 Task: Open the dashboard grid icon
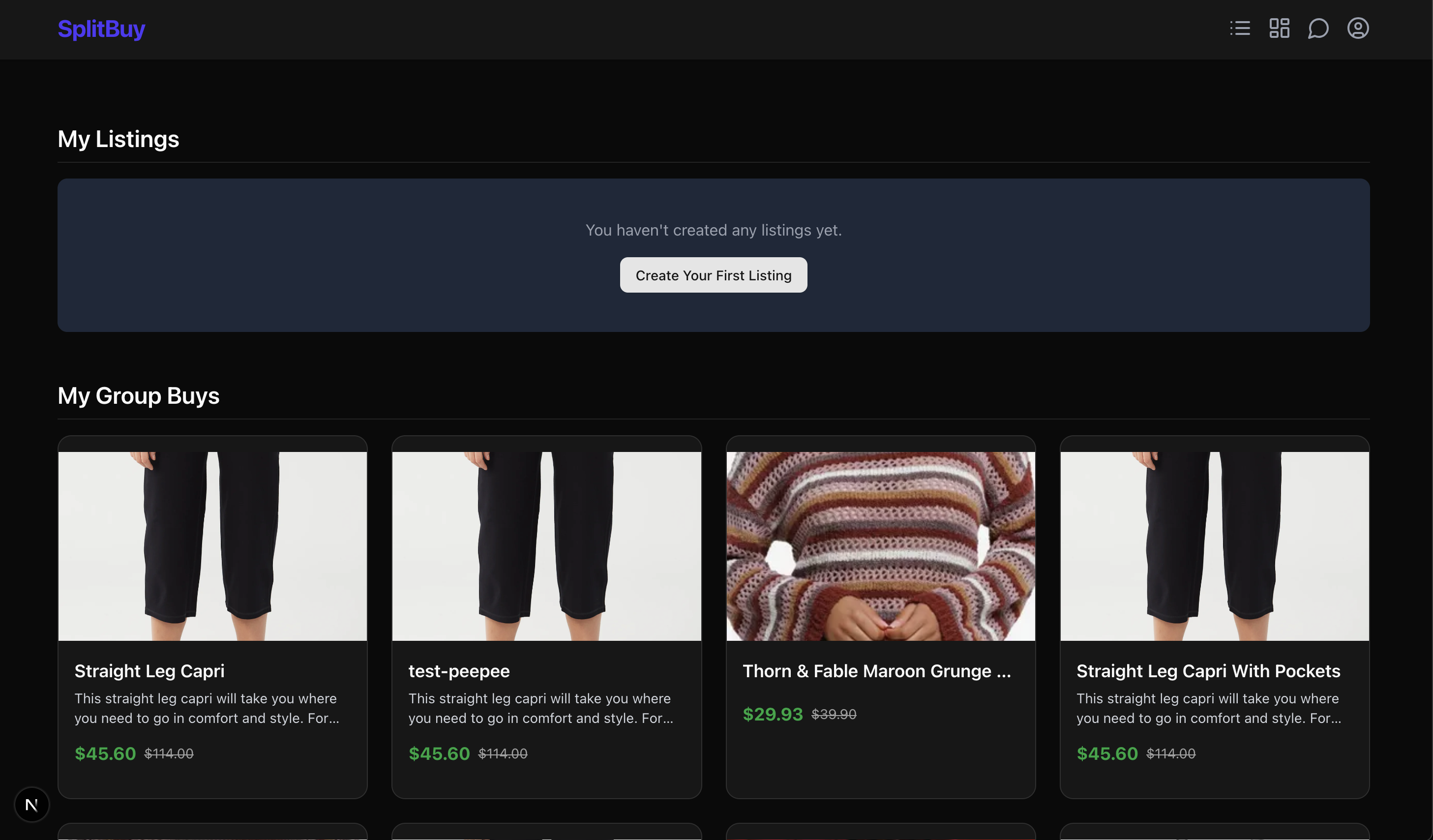point(1279,29)
